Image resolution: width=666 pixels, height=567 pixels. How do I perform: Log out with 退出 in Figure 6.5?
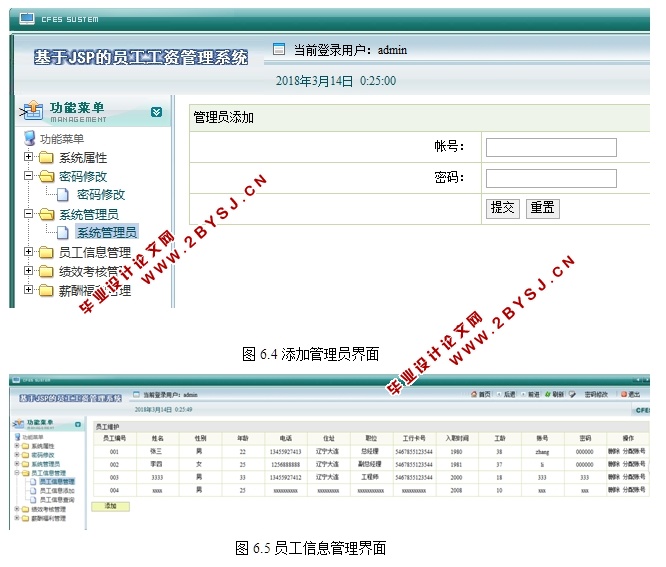coord(634,395)
